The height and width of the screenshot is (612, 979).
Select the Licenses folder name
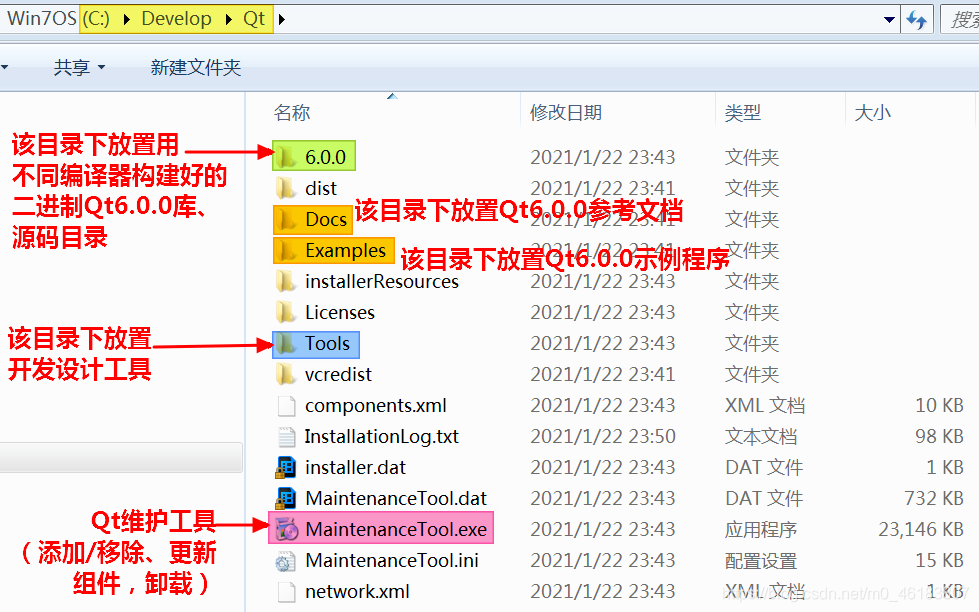340,312
